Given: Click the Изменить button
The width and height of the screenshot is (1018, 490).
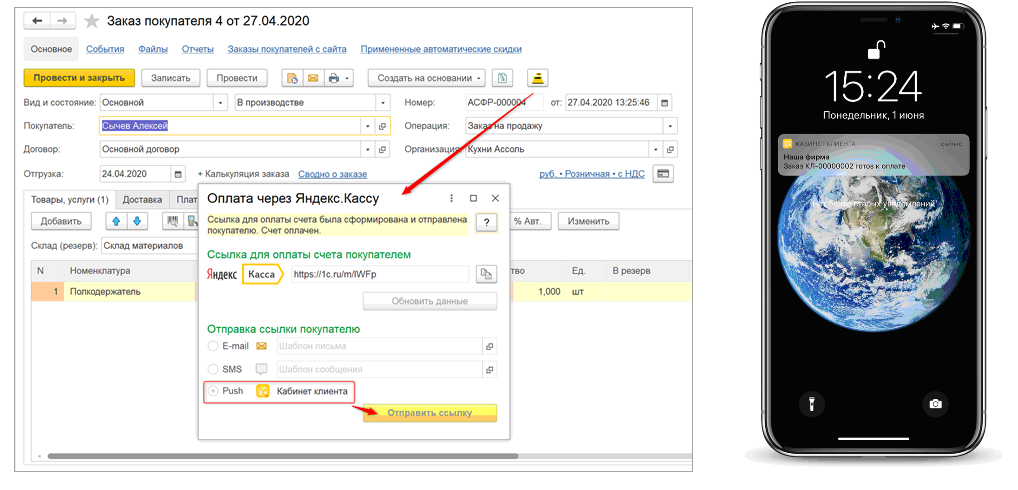Looking at the screenshot, I should coord(588,221).
